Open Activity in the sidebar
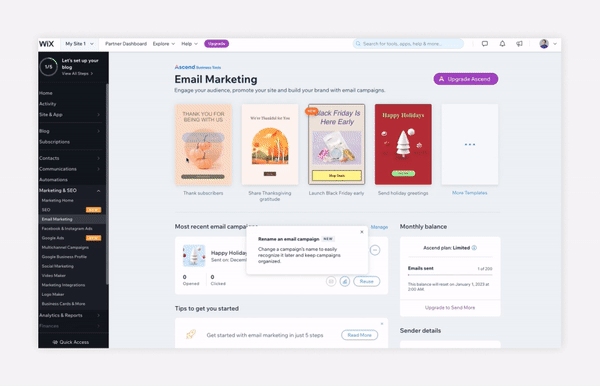The image size is (600, 386). pyautogui.click(x=47, y=104)
